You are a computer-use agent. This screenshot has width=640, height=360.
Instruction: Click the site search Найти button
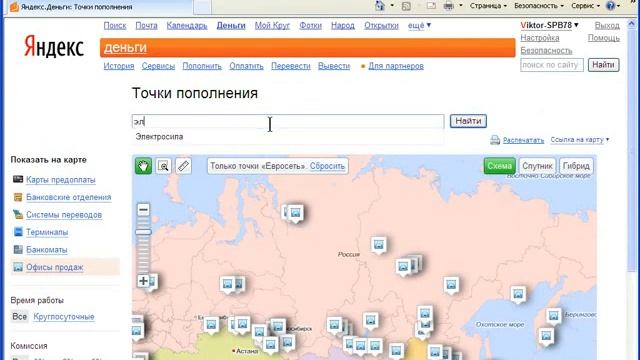coord(603,65)
